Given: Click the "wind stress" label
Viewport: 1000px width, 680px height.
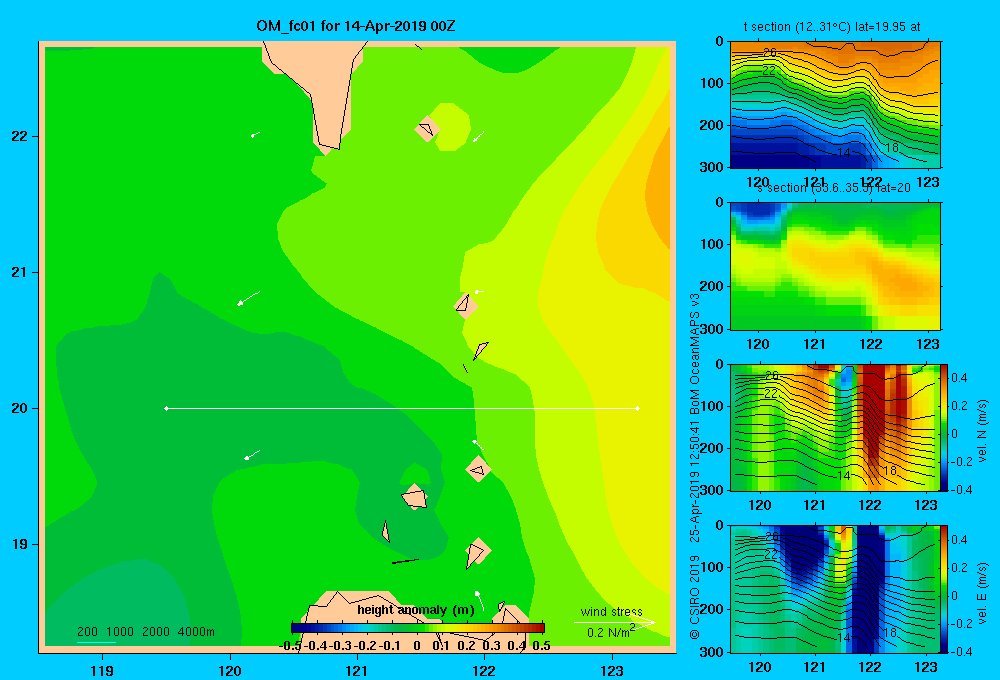Looking at the screenshot, I should pyautogui.click(x=612, y=611).
